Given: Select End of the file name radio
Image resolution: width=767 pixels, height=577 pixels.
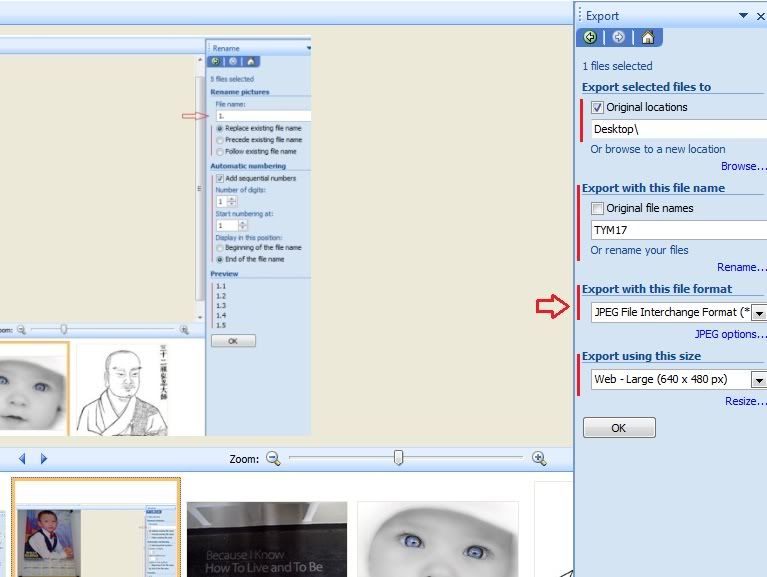Looking at the screenshot, I should pos(220,260).
